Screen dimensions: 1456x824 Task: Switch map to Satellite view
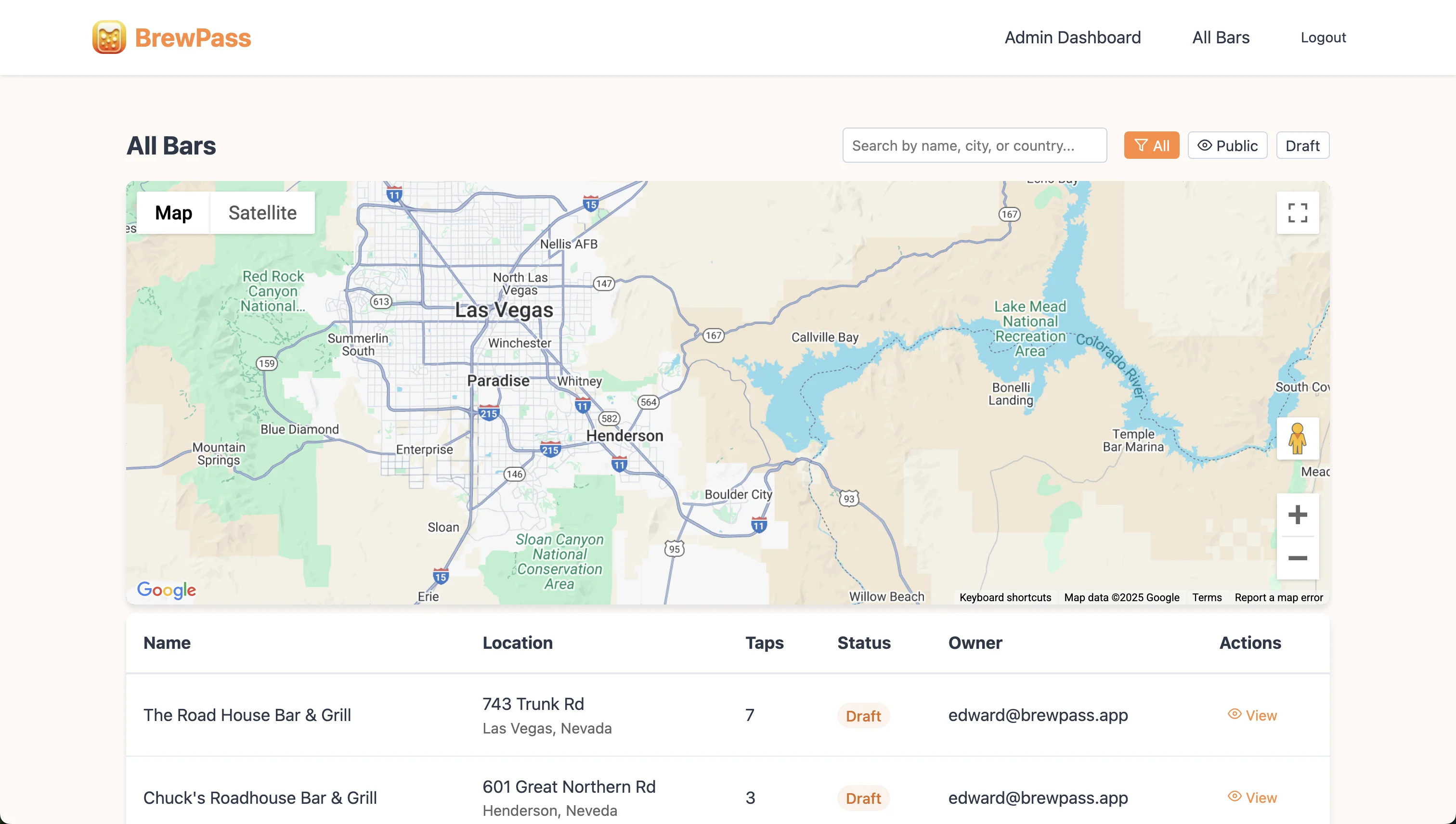click(262, 213)
